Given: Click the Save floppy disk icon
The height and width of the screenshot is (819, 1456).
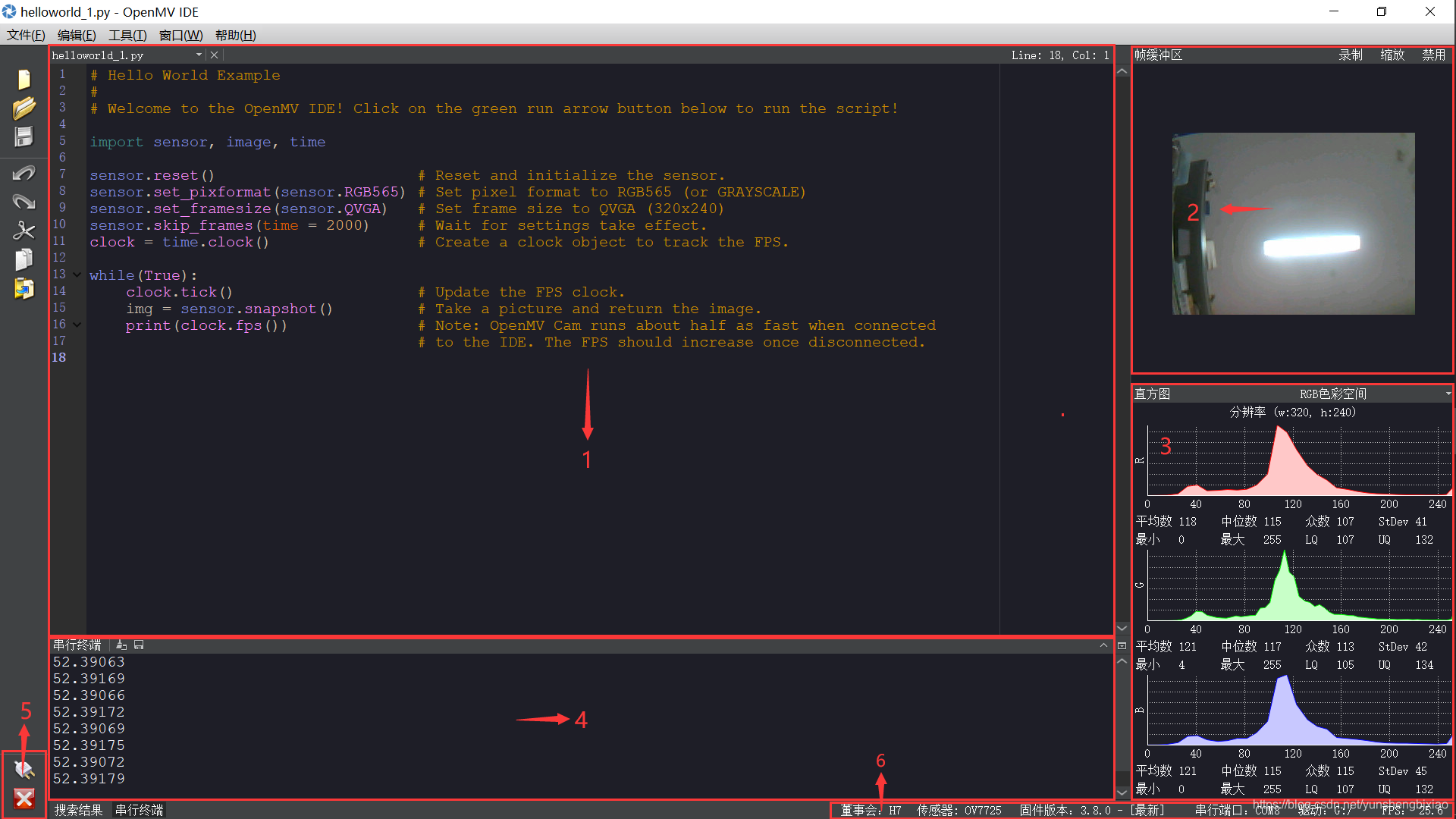Looking at the screenshot, I should (x=24, y=137).
